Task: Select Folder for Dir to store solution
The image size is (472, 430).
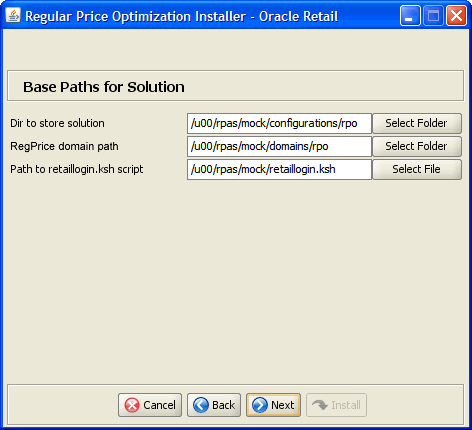Action: tap(417, 123)
